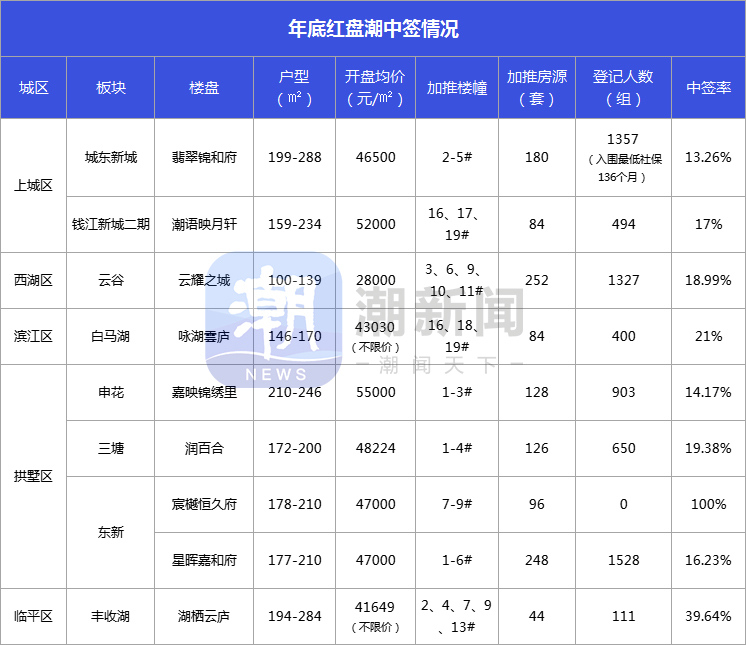This screenshot has height=645, width=746.
Task: Click the 拱墅区 district cell
Action: point(33,476)
